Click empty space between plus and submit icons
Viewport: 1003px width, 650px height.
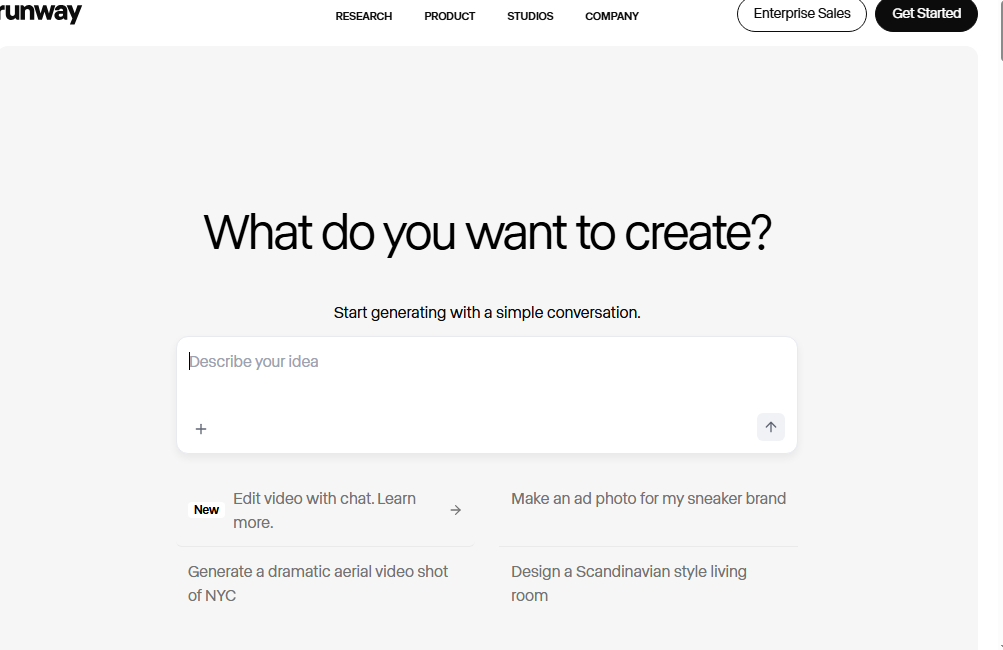click(480, 429)
